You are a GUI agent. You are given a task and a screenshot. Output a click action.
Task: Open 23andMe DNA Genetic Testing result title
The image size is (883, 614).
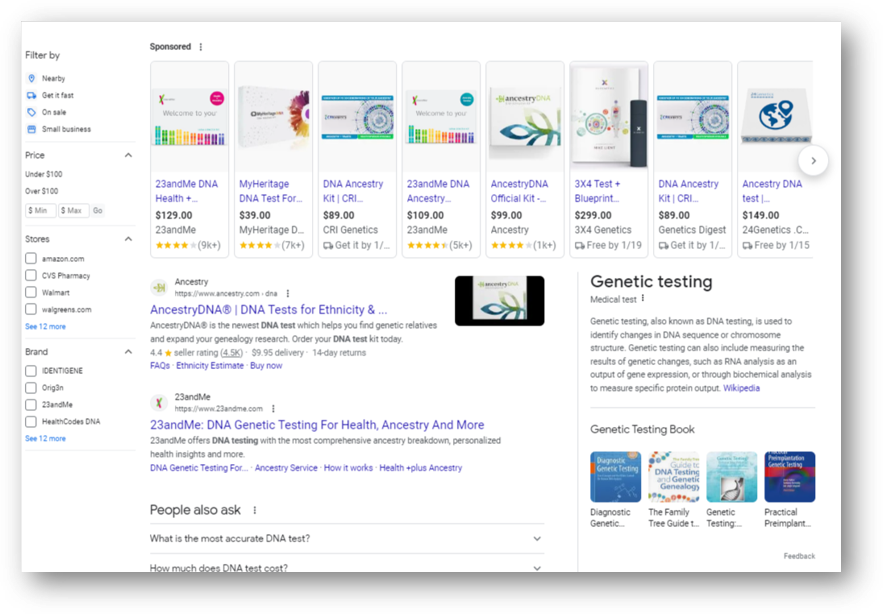[317, 425]
